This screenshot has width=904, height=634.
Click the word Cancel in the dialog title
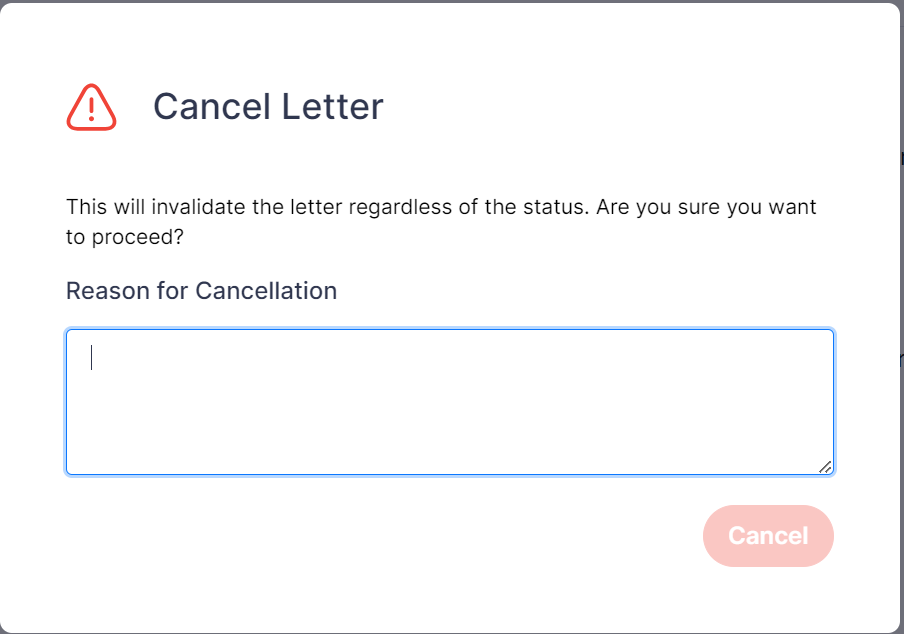pyautogui.click(x=212, y=107)
